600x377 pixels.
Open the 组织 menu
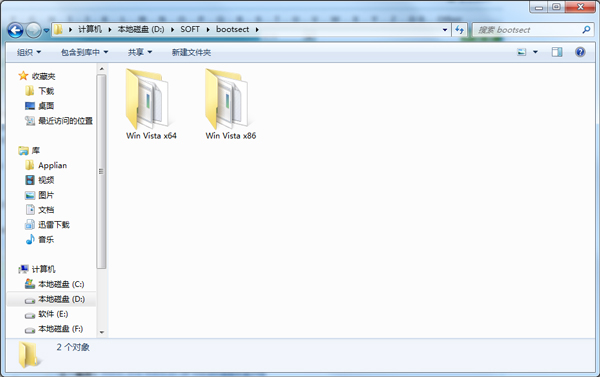[x=29, y=52]
